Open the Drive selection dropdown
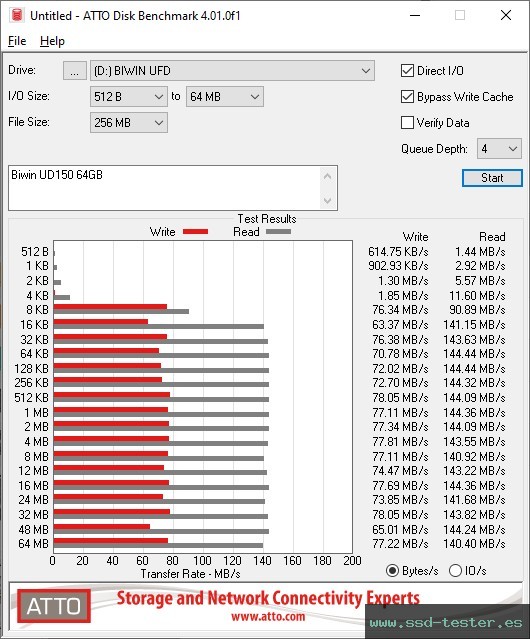This screenshot has width=530, height=639. pyautogui.click(x=232, y=71)
